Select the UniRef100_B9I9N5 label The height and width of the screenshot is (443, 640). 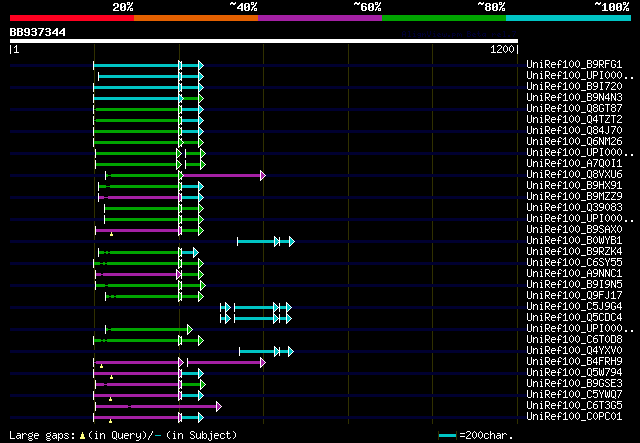point(574,285)
